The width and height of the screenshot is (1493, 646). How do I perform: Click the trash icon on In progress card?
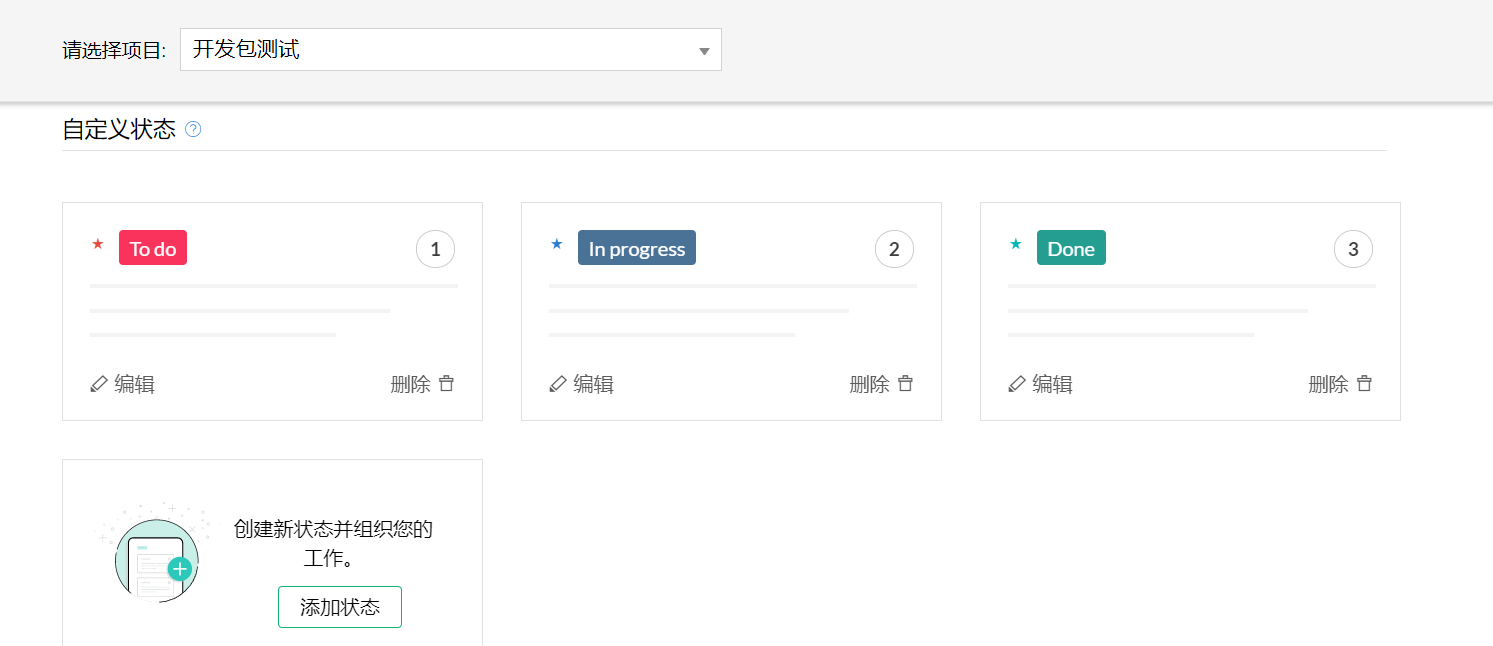point(906,384)
